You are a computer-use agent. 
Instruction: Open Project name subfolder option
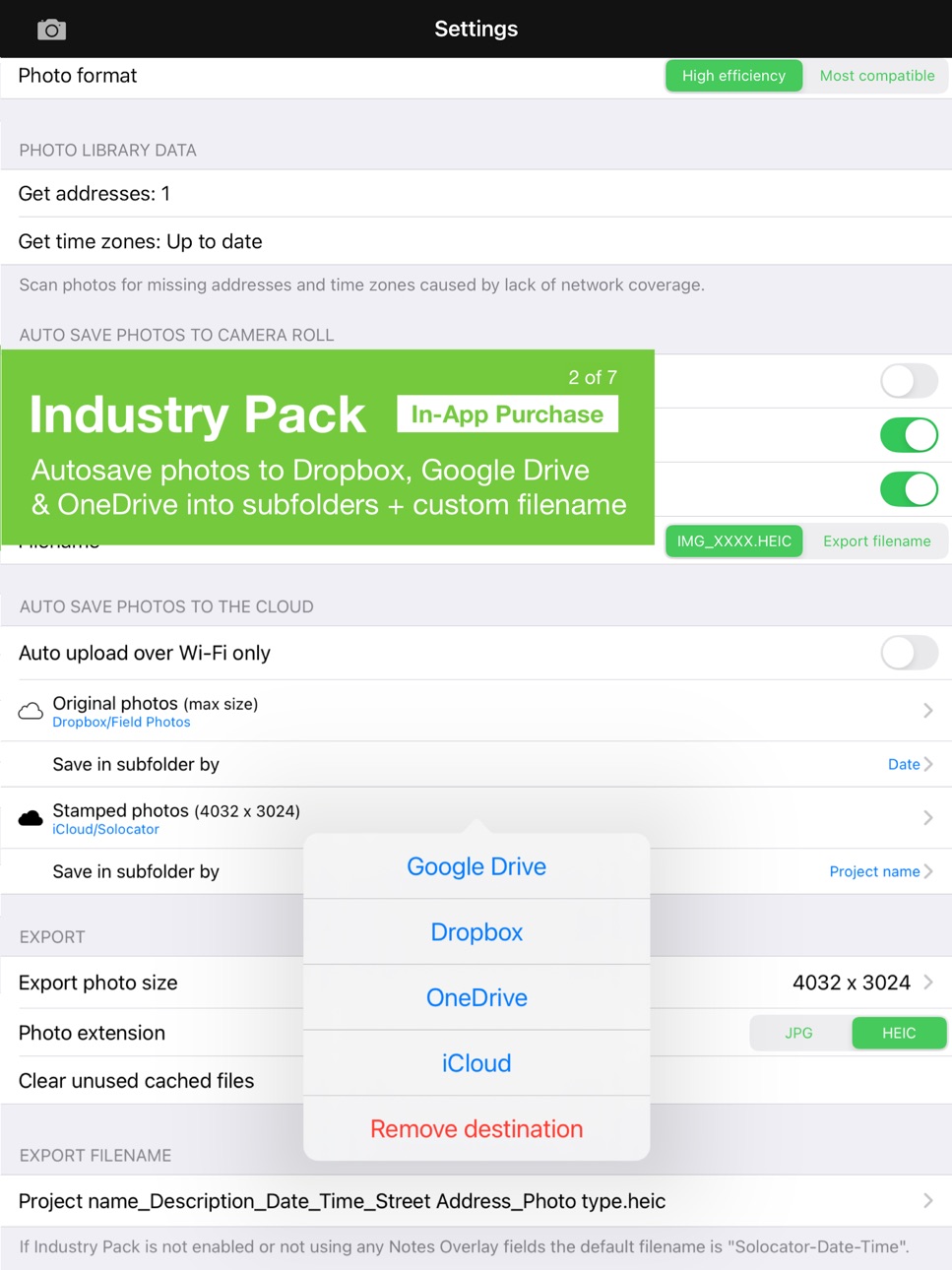(x=880, y=871)
